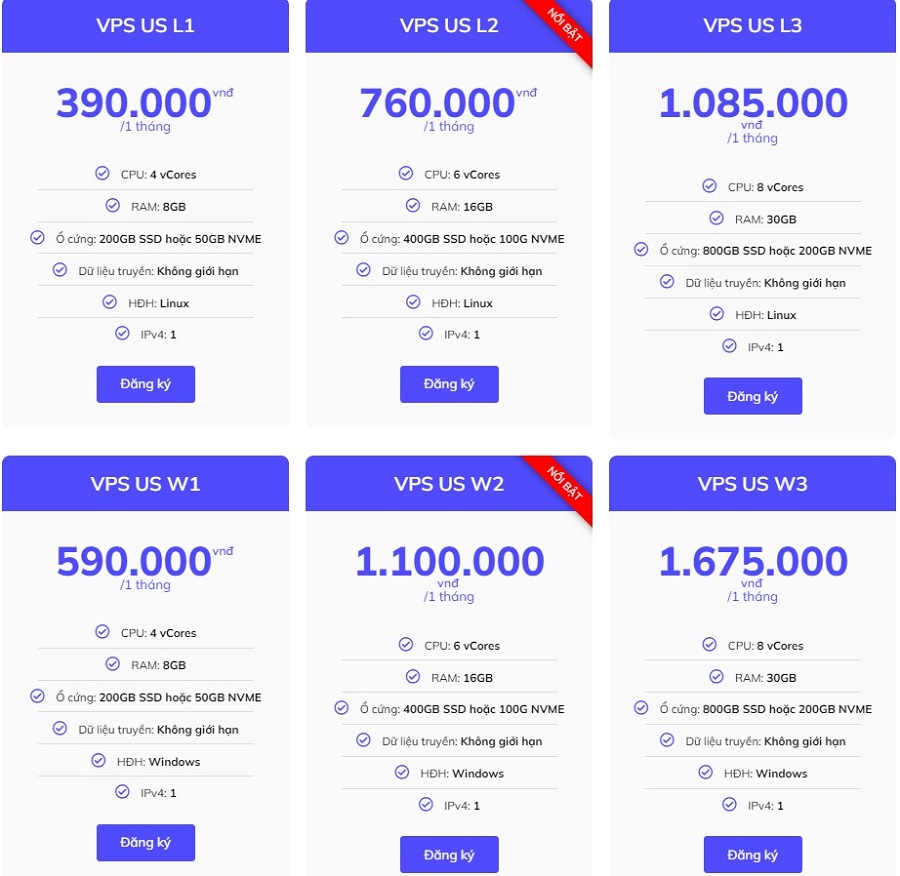Click checkmark icon beside 800GB SSD in L3
Image resolution: width=900 pixels, height=876 pixels.
(x=641, y=250)
